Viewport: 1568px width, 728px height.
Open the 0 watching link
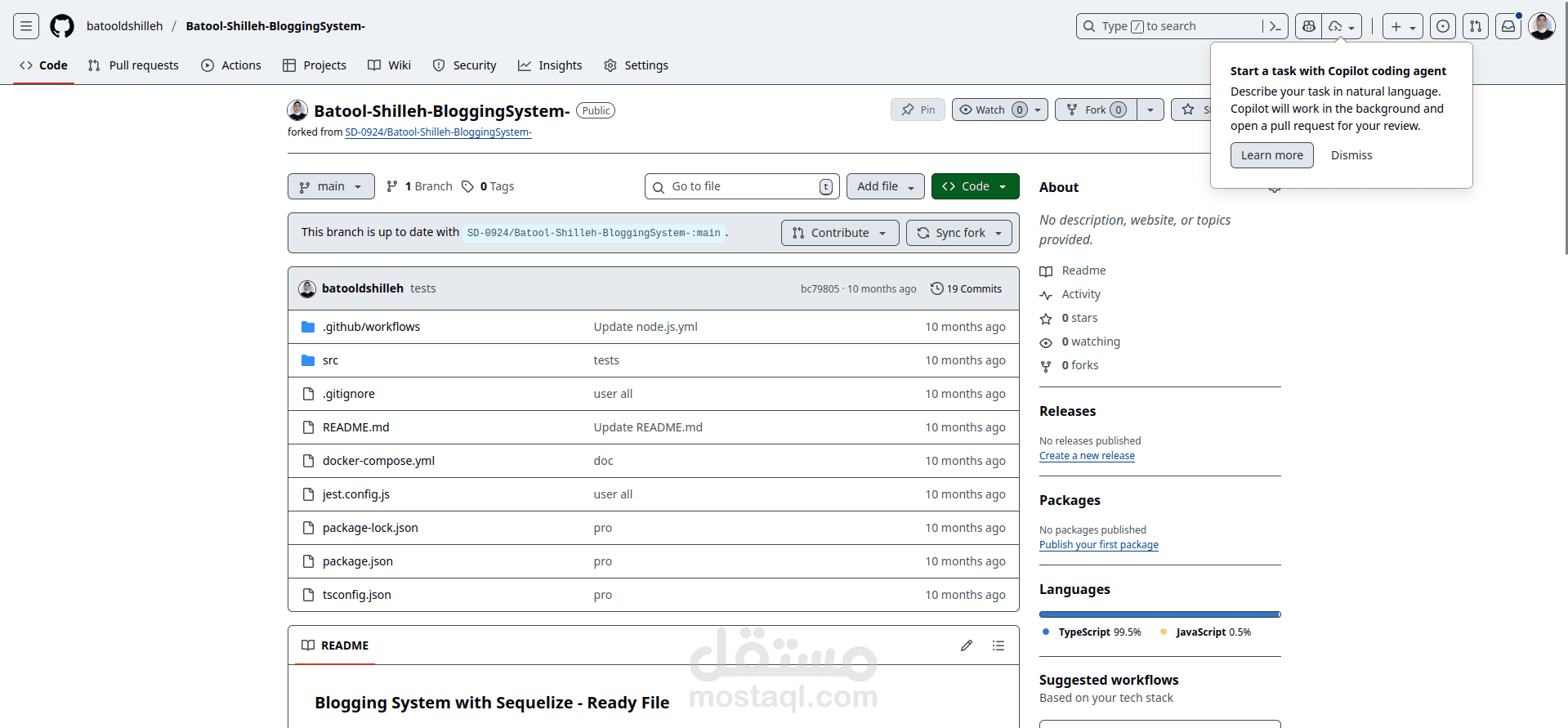point(1080,342)
